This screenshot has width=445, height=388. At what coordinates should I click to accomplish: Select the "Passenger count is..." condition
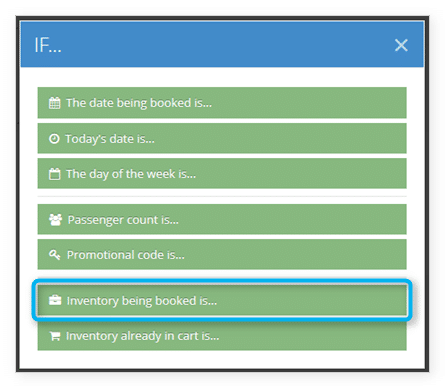222,219
